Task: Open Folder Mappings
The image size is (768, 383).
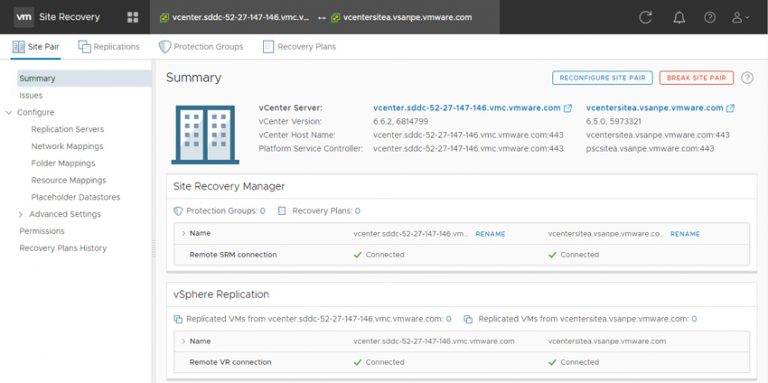Action: (x=63, y=163)
